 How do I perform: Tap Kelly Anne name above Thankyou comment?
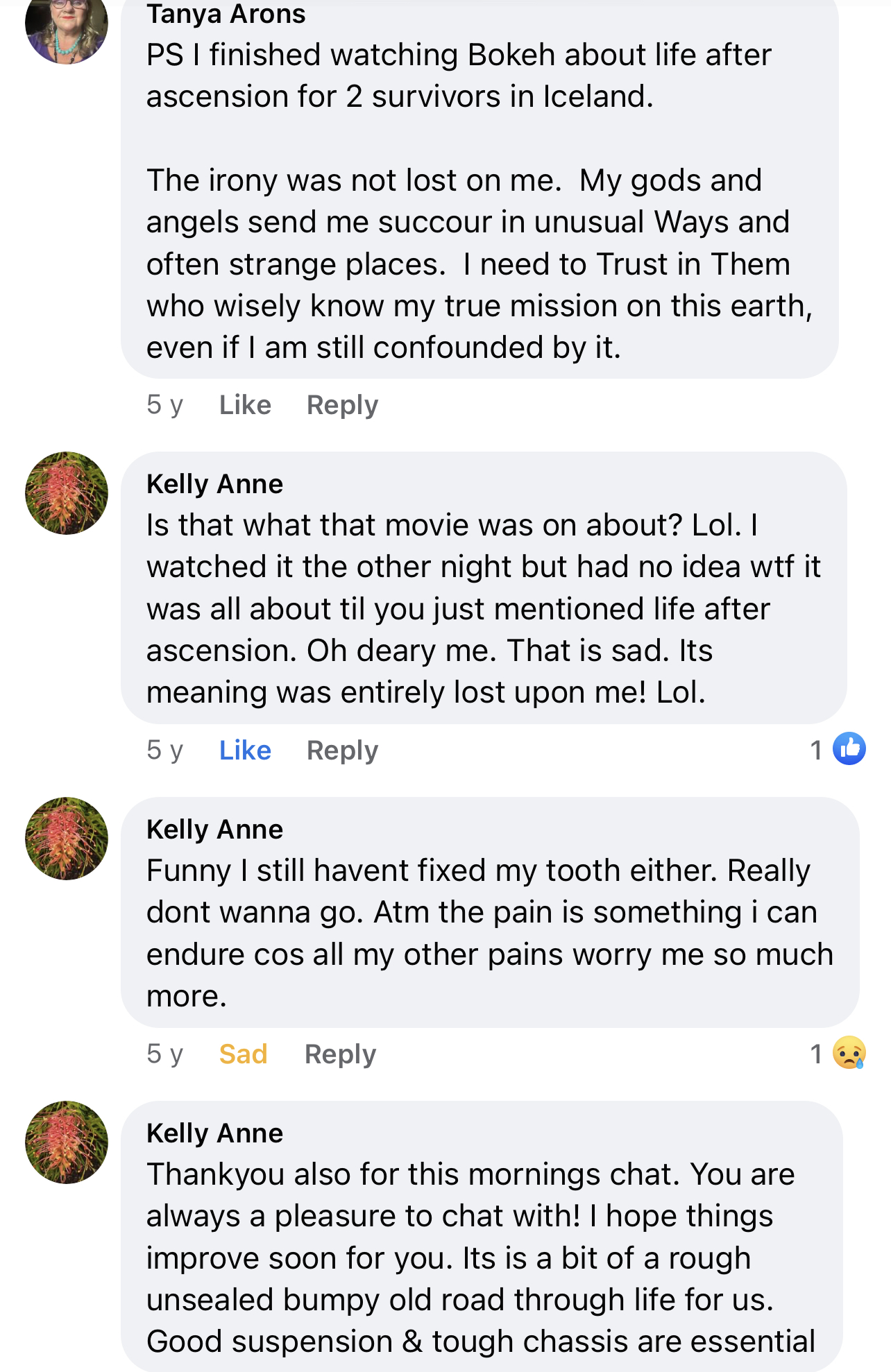click(214, 1133)
